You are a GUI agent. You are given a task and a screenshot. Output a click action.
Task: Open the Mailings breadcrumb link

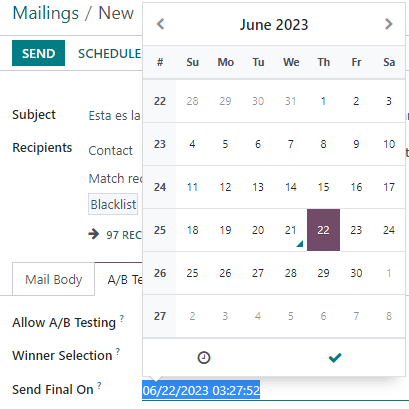pos(46,13)
